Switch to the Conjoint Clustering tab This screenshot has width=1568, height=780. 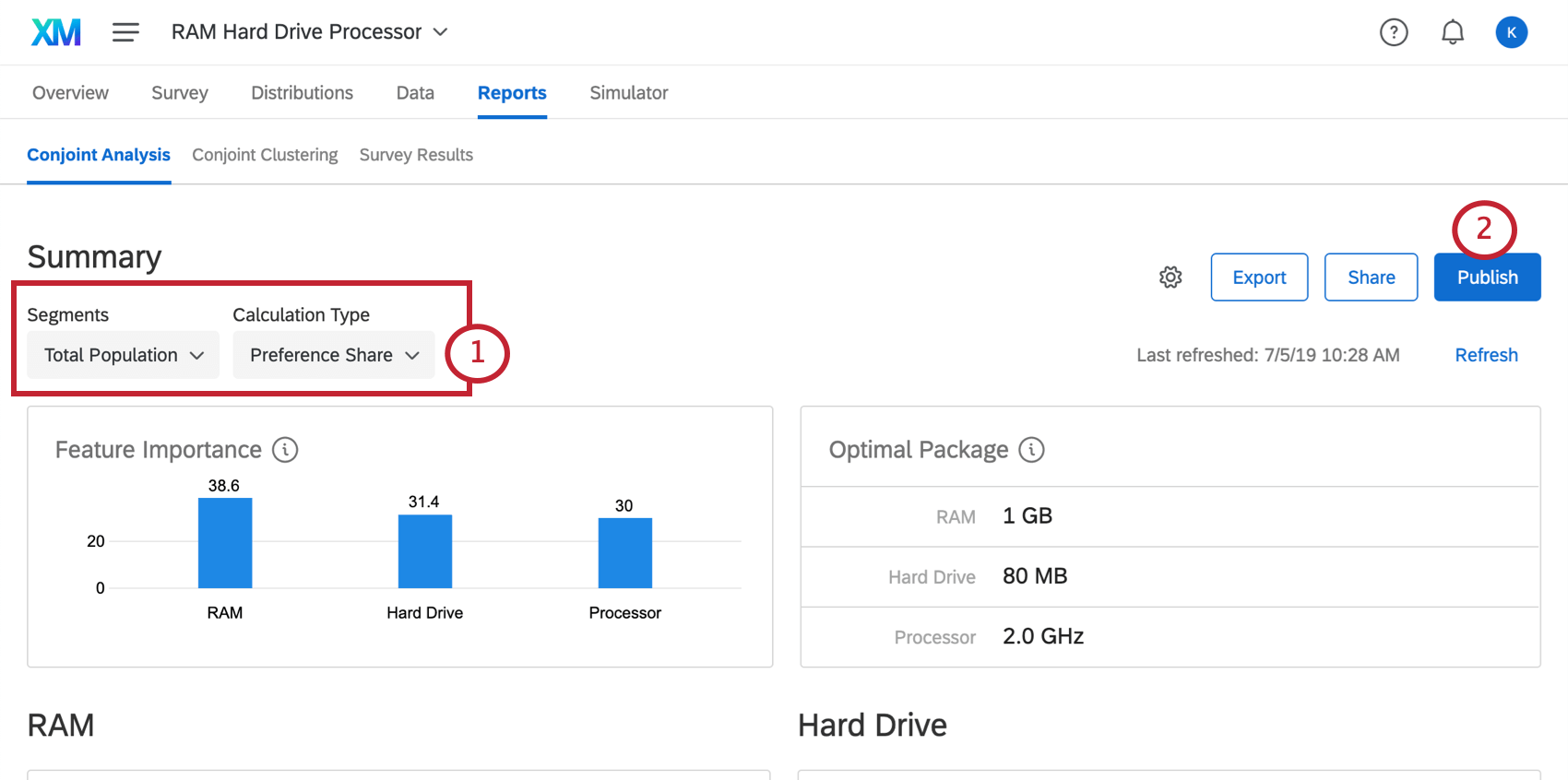(x=265, y=155)
